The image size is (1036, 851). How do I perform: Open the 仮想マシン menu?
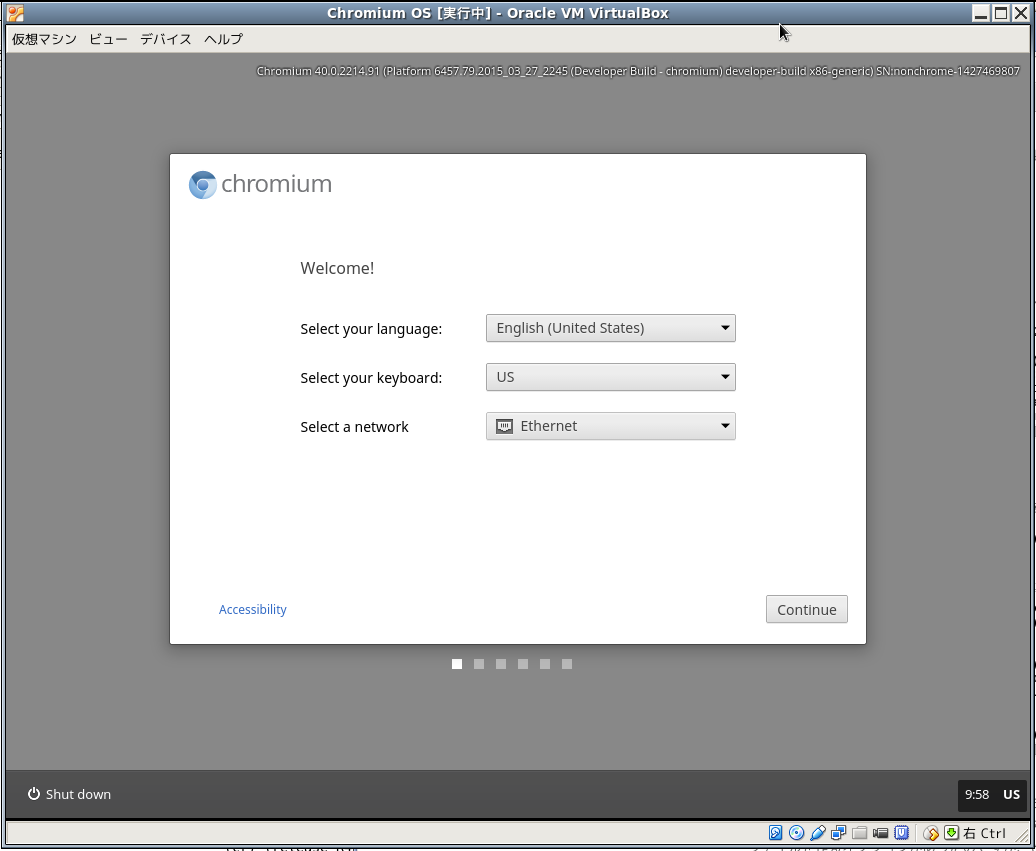[44, 39]
